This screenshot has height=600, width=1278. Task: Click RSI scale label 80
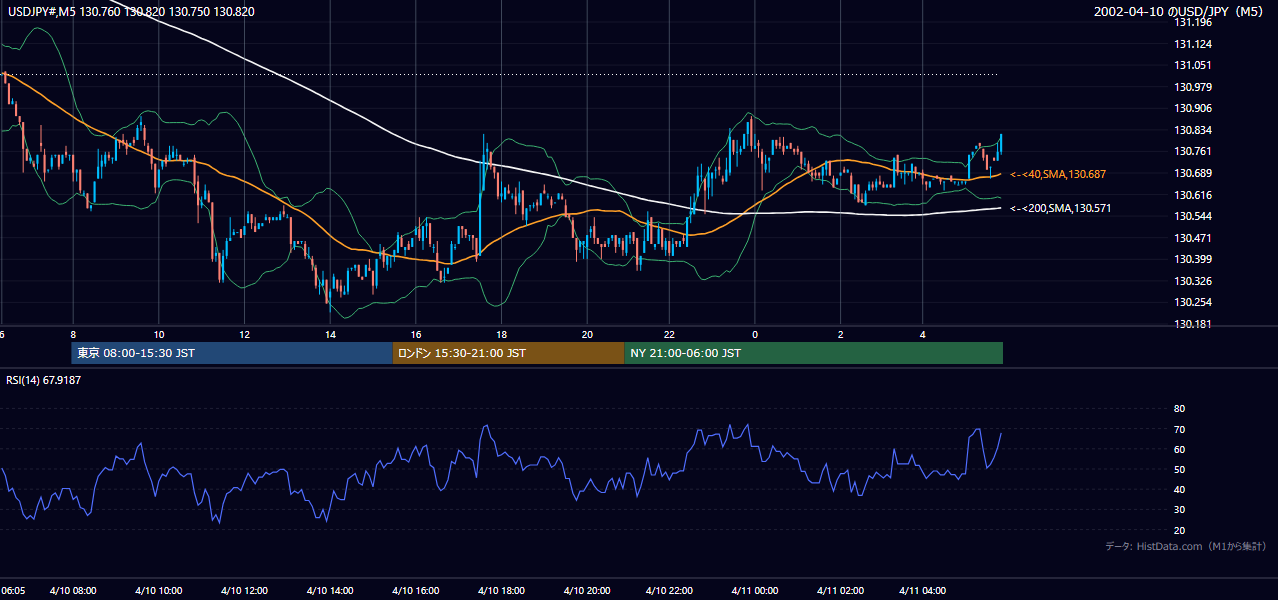tap(1179, 409)
